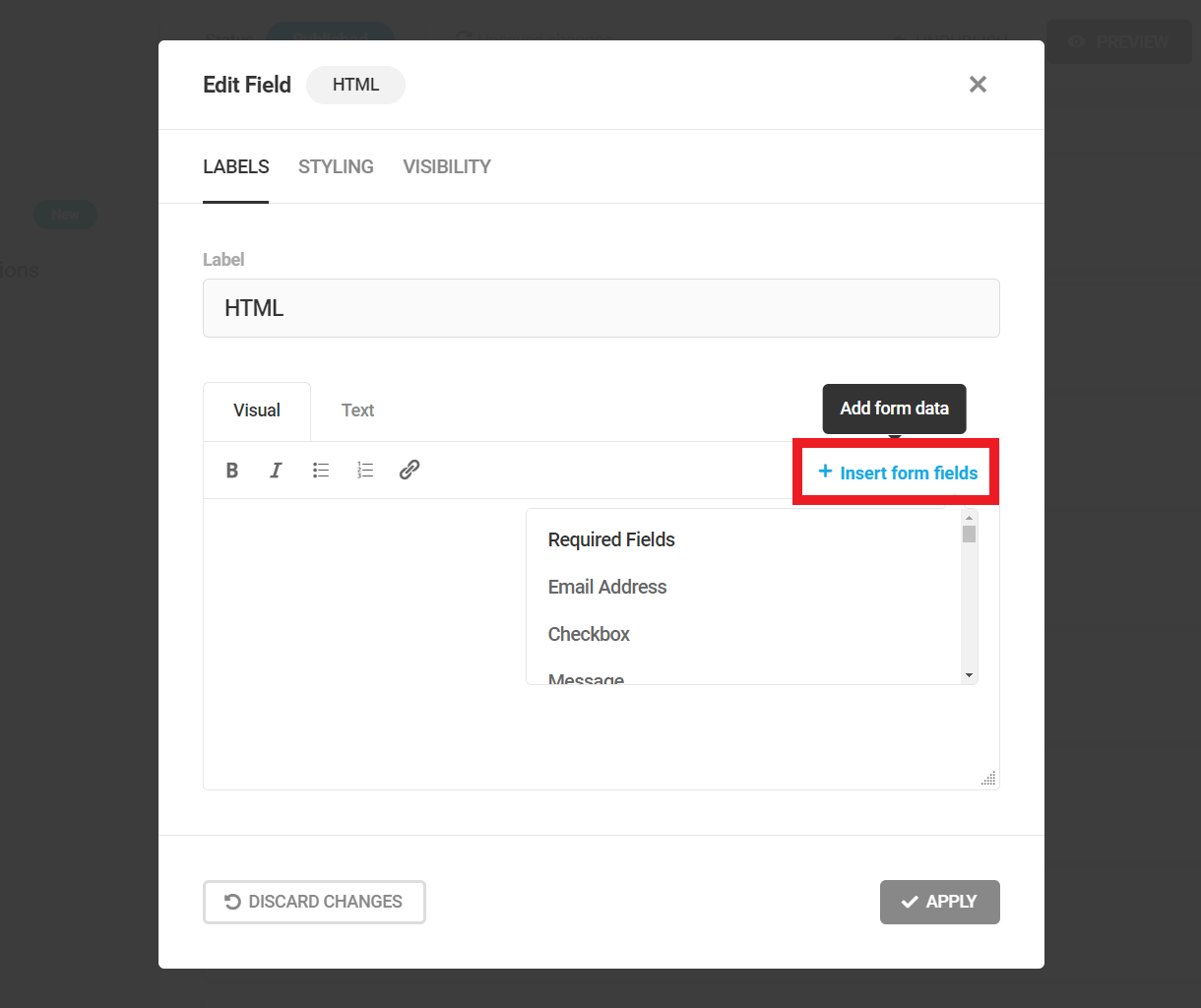Switch to the LABELS tab

(236, 167)
